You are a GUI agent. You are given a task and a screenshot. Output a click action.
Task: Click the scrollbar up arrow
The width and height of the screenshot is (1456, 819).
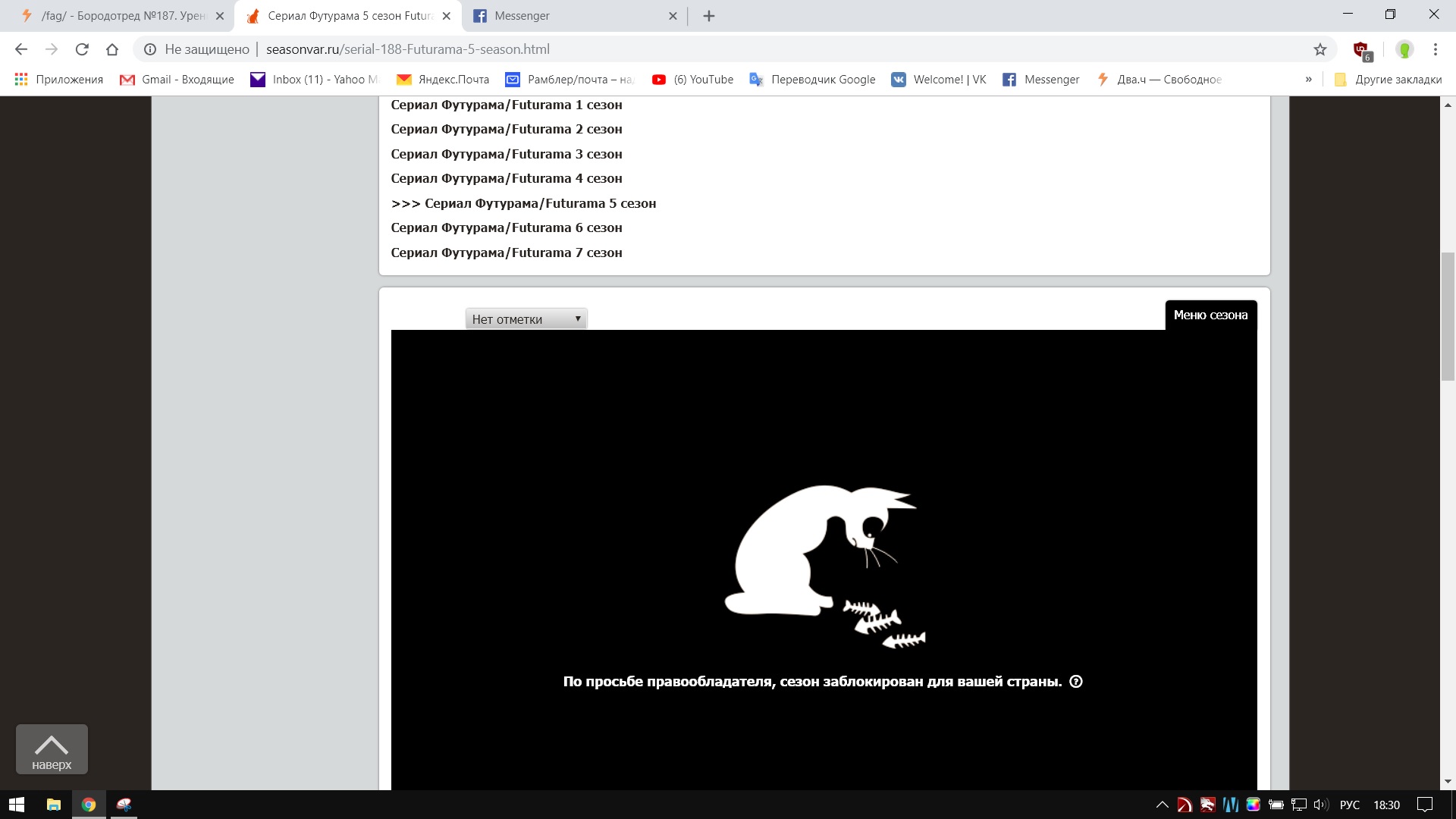tap(1448, 105)
